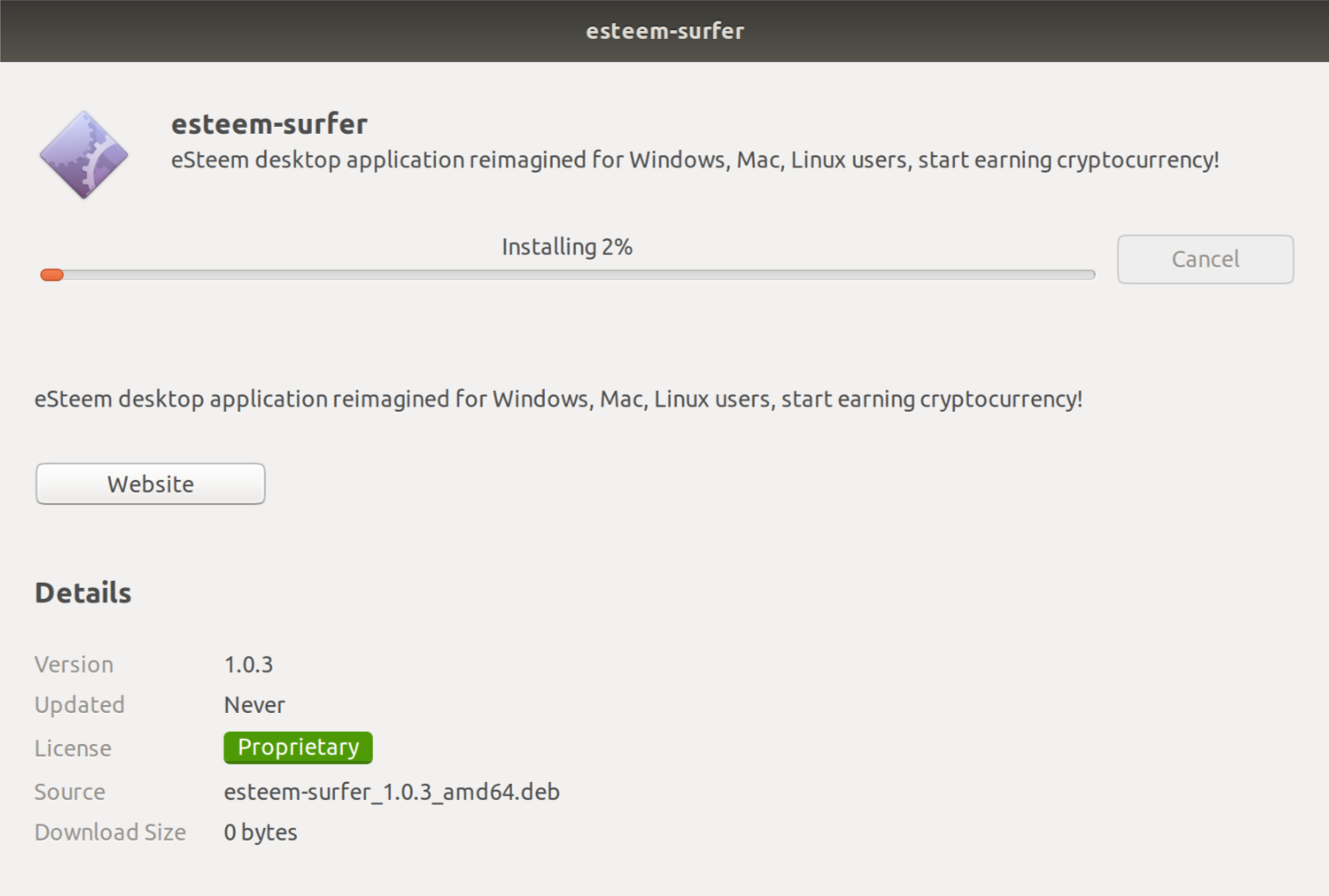Click the Version label
This screenshot has width=1329, height=896.
[x=74, y=665]
